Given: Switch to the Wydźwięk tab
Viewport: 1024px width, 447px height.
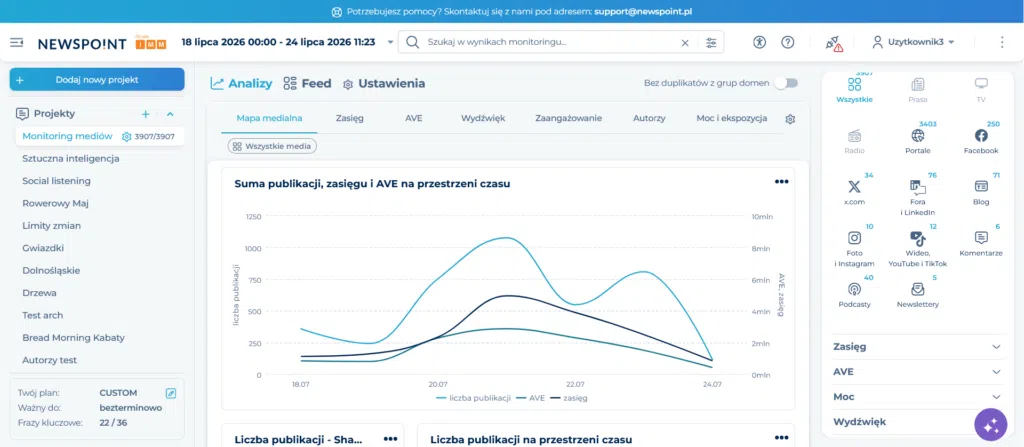Looking at the screenshot, I should [x=483, y=118].
